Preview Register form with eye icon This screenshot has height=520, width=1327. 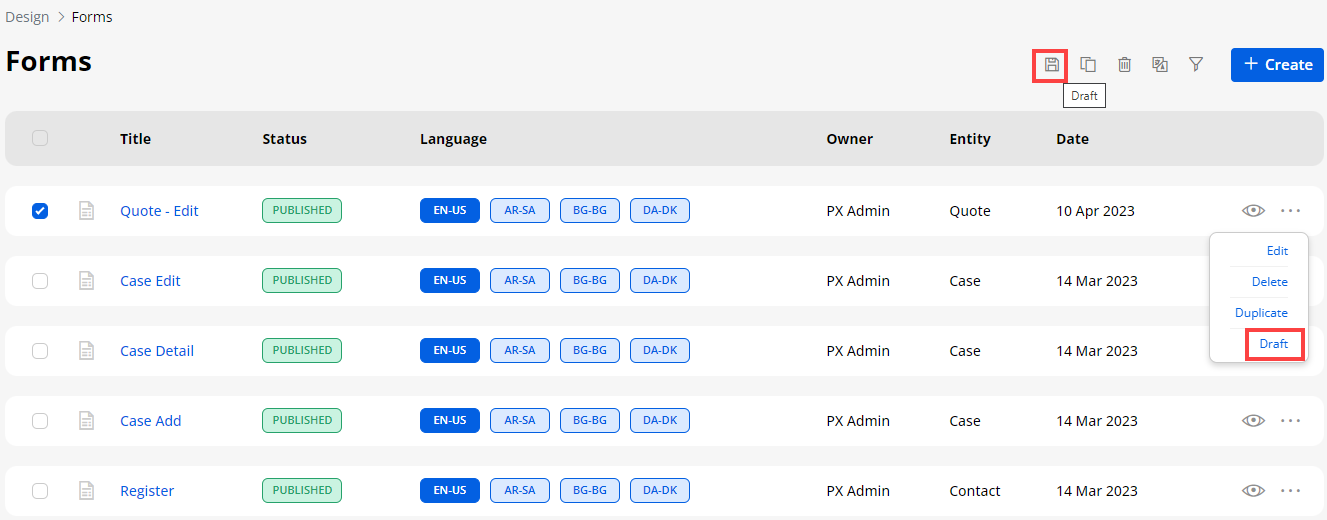[1253, 491]
